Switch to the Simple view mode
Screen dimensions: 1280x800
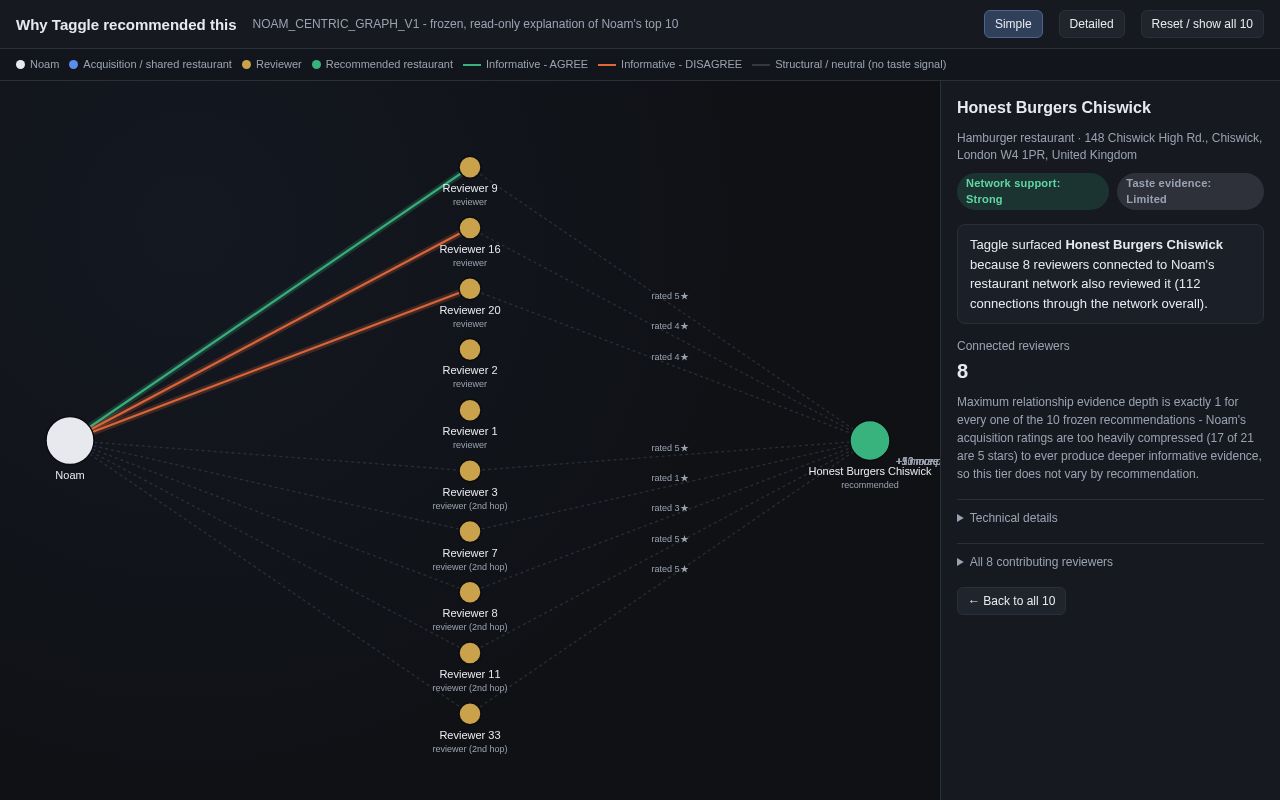pos(1013,24)
